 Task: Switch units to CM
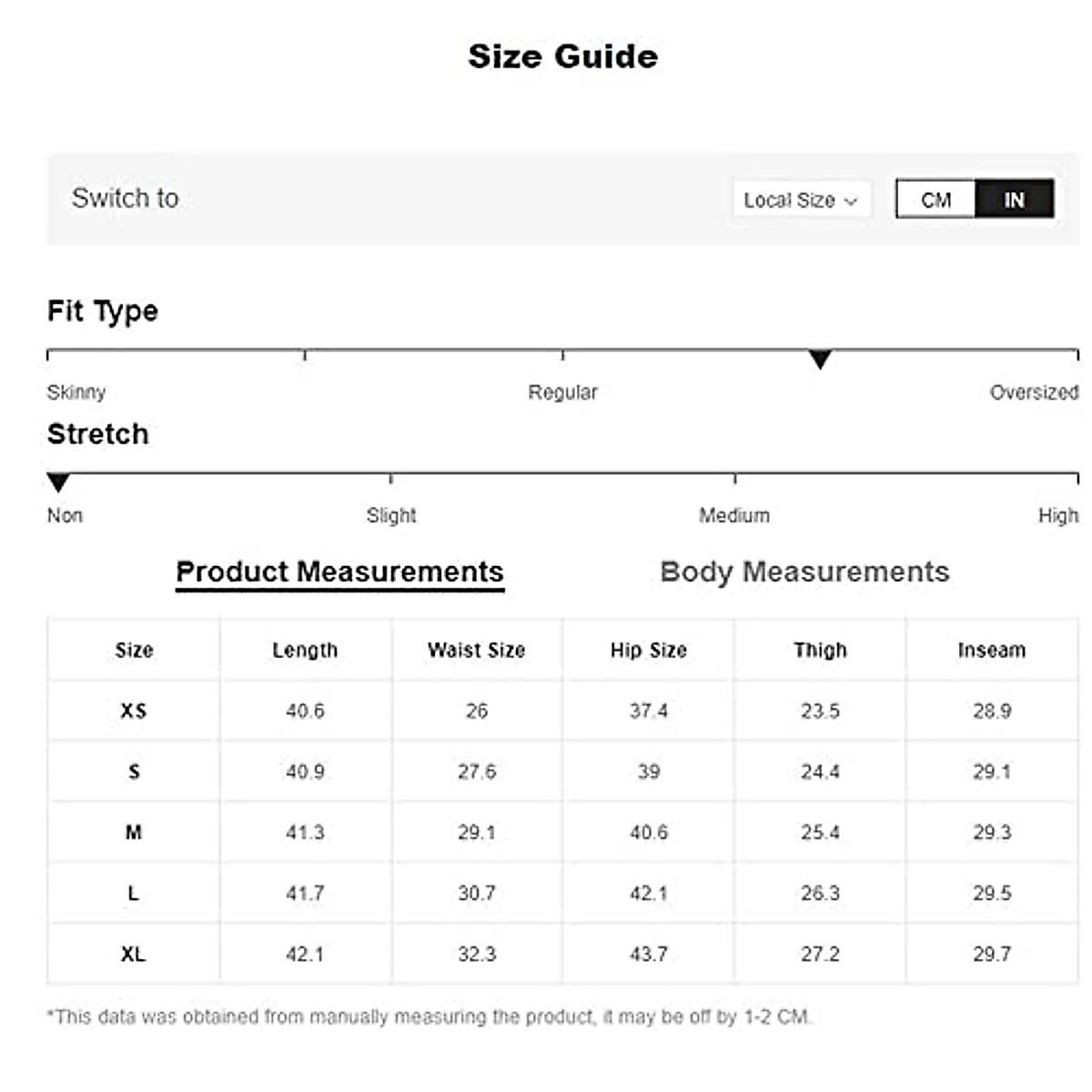[x=935, y=199]
